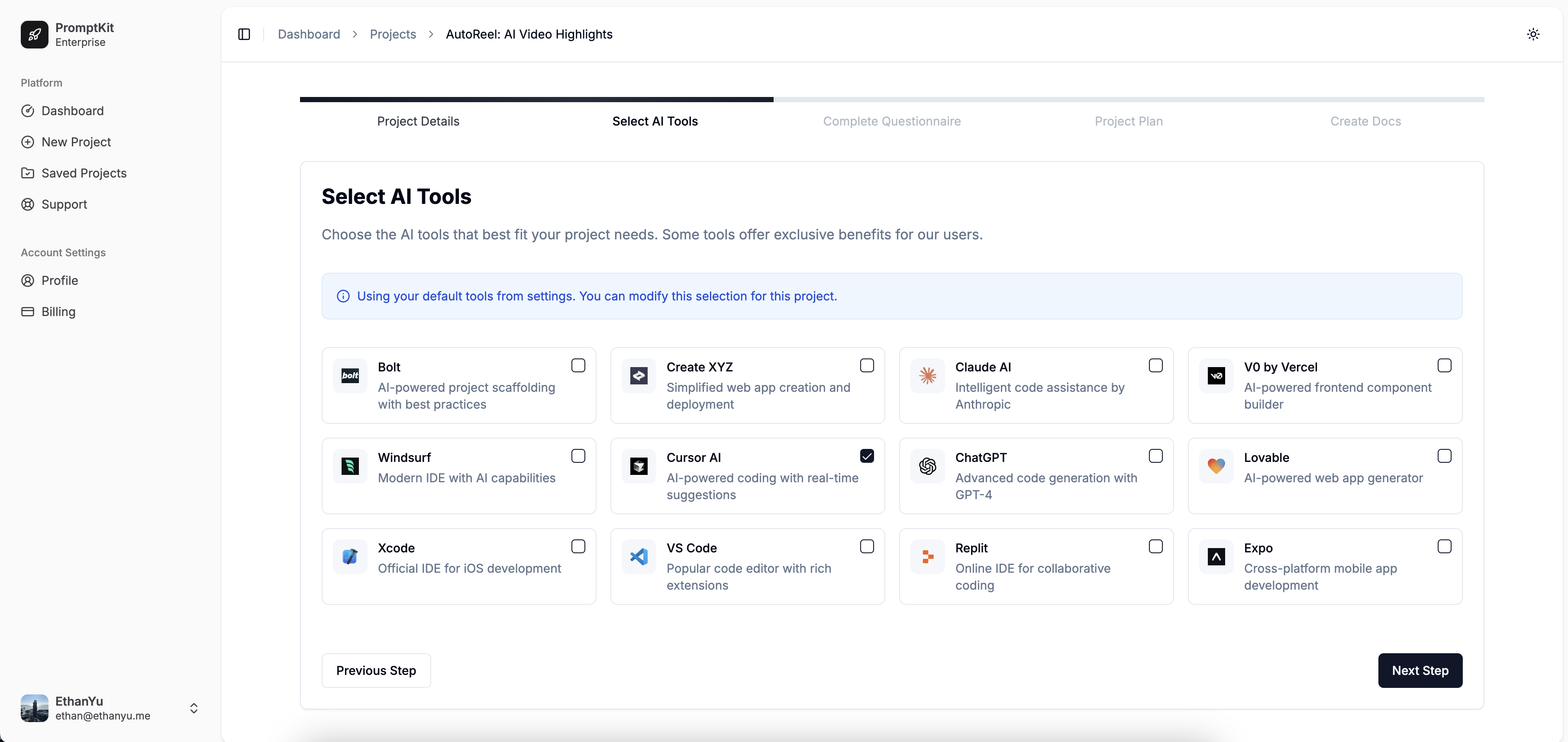The image size is (1568, 742).
Task: Click the Expo logo icon
Action: coord(1216,556)
